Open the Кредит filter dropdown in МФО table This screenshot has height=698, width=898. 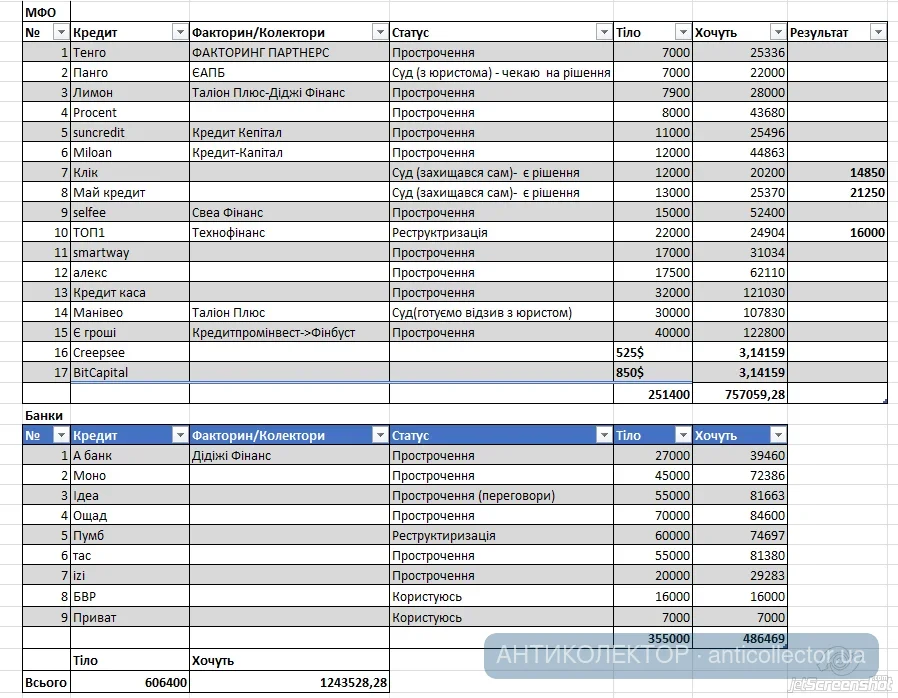tap(180, 32)
